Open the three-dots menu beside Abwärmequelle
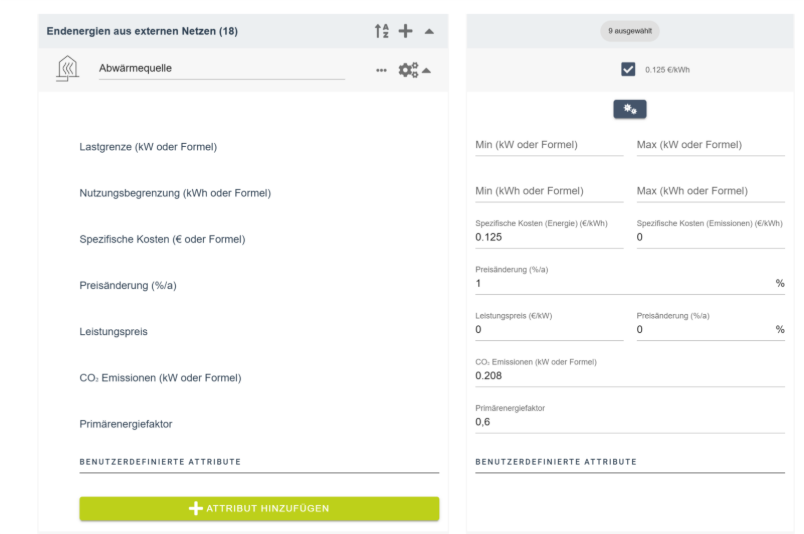Screen dimensions: 804x534 [381, 70]
